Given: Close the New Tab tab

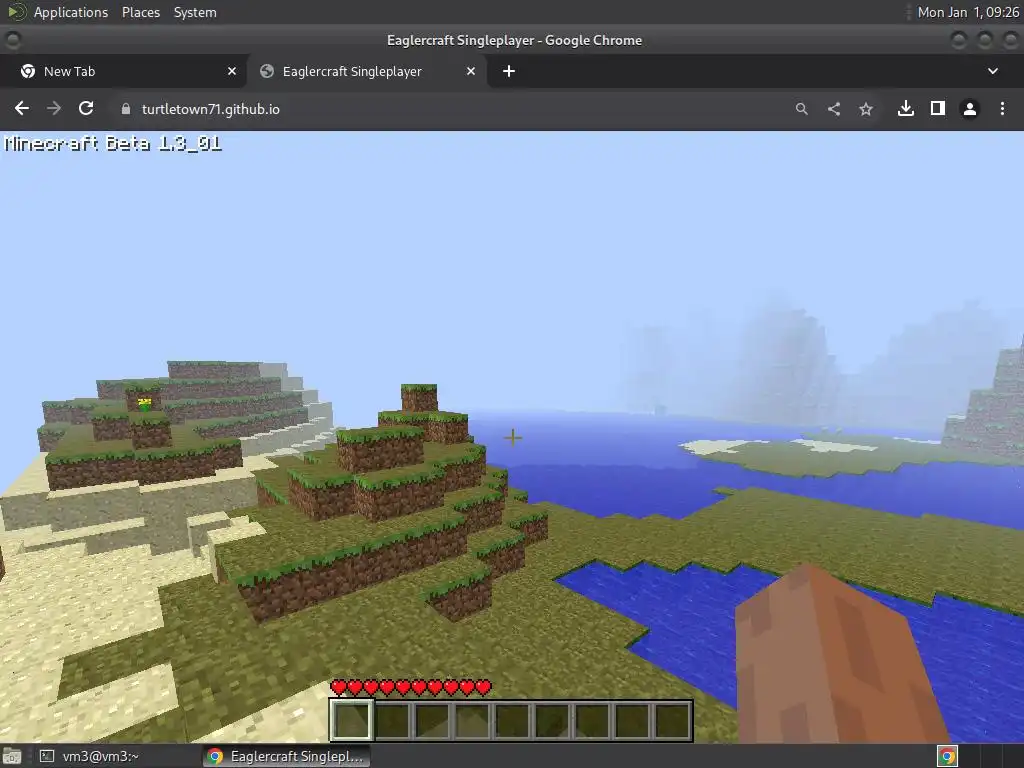Looking at the screenshot, I should (x=232, y=71).
